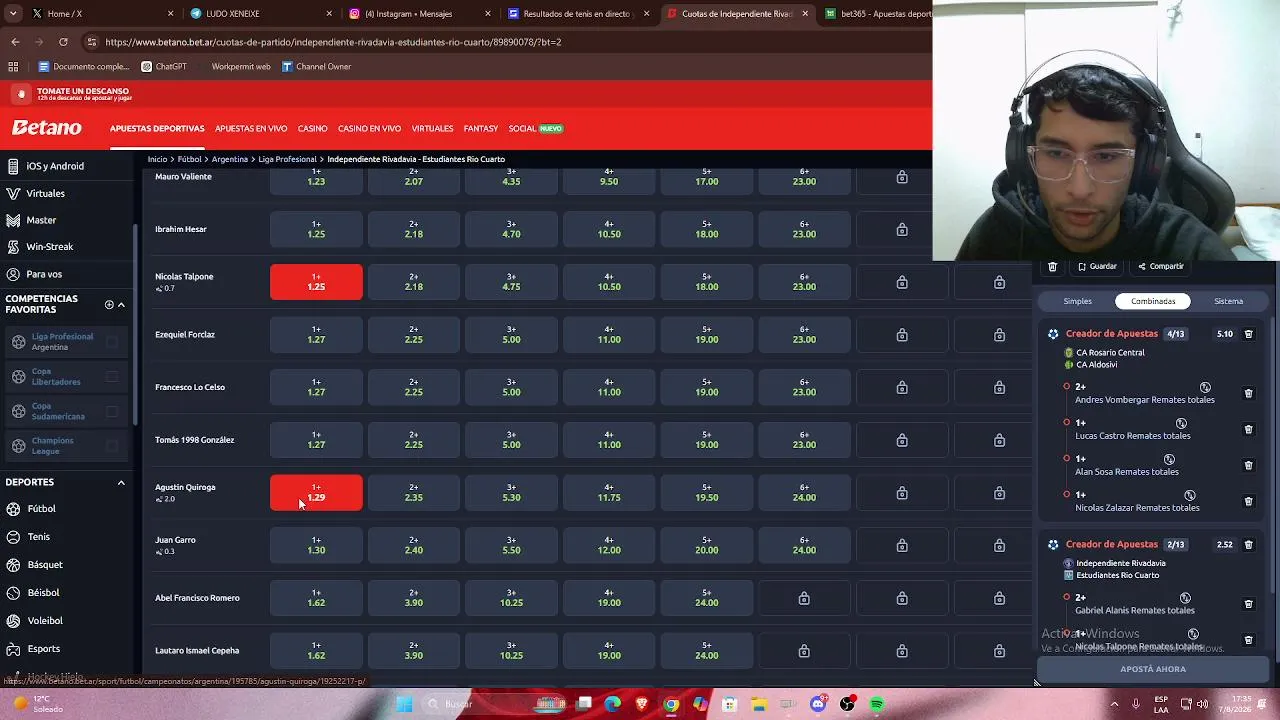Tick the Copa Libertadores checkbox
This screenshot has height=720, width=1280.
pyautogui.click(x=112, y=376)
